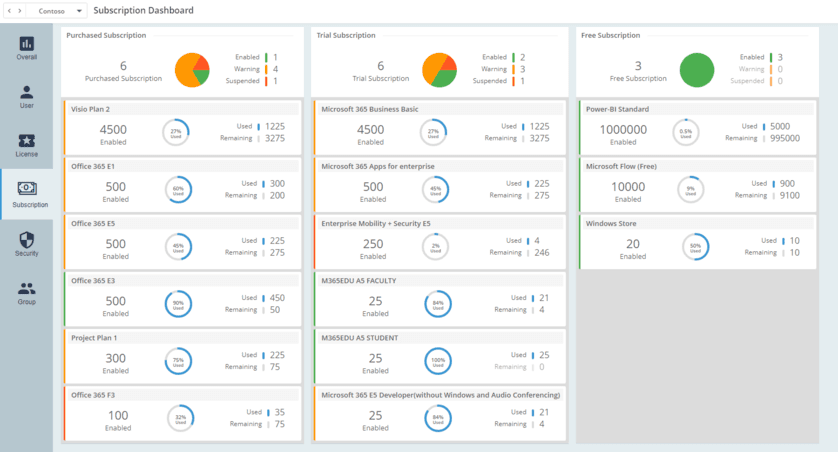Select the User icon in sidebar
This screenshot has height=452, width=838.
[27, 92]
